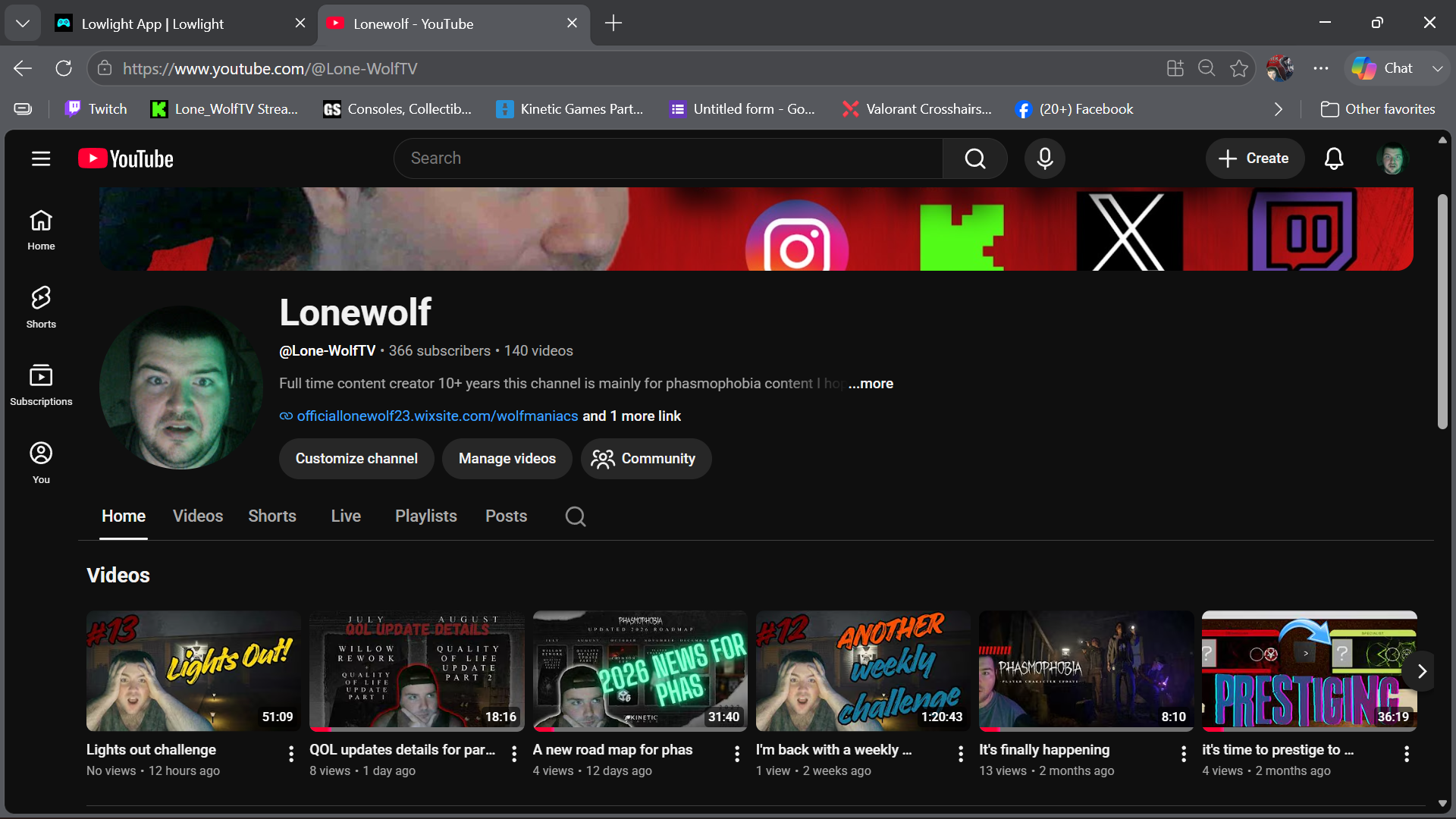The height and width of the screenshot is (819, 1456).
Task: Open options for it's time to prestige video
Action: [1407, 754]
